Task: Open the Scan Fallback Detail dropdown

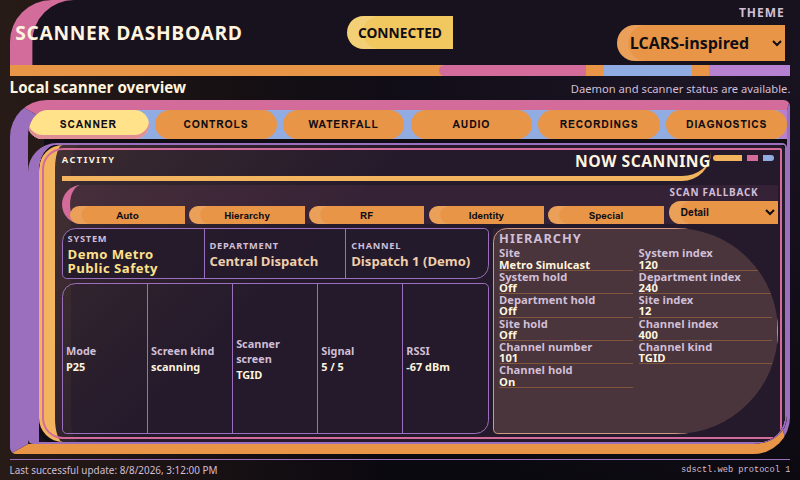Action: click(x=723, y=213)
